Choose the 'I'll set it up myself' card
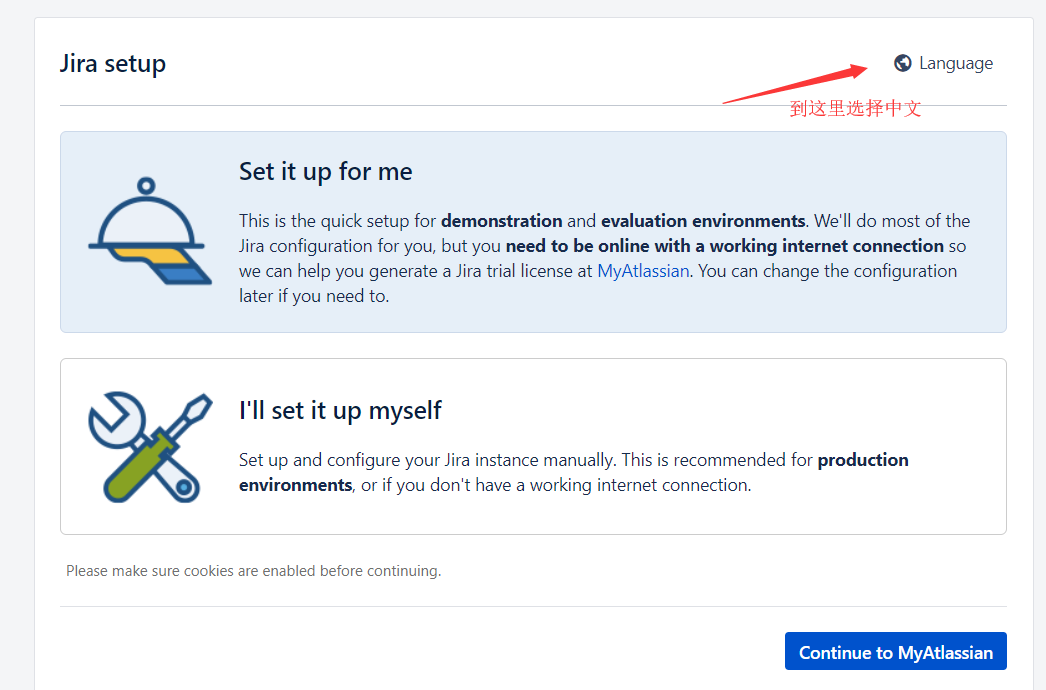This screenshot has height=690, width=1046. 533,446
